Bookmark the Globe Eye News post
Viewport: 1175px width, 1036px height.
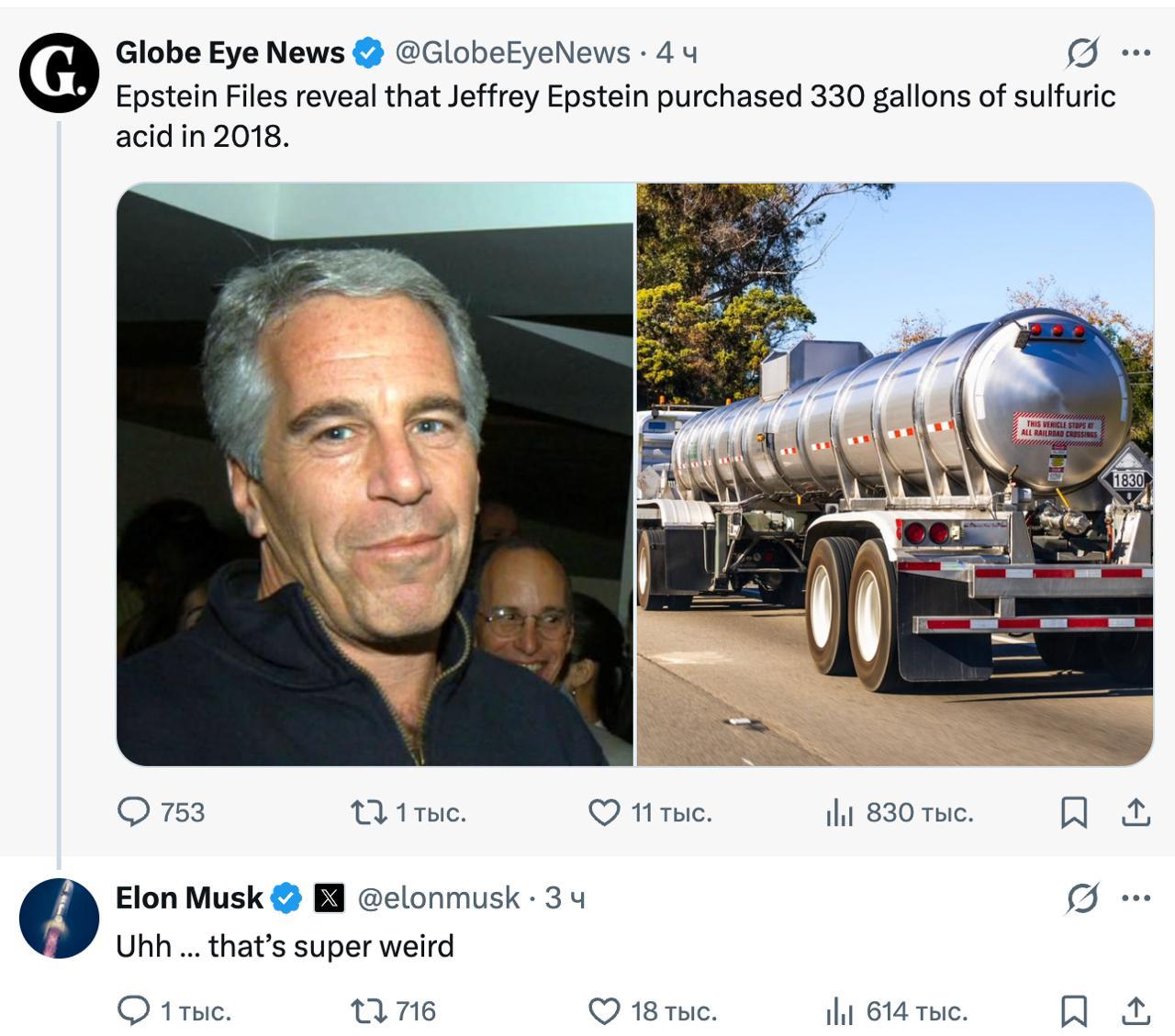pos(1074,812)
